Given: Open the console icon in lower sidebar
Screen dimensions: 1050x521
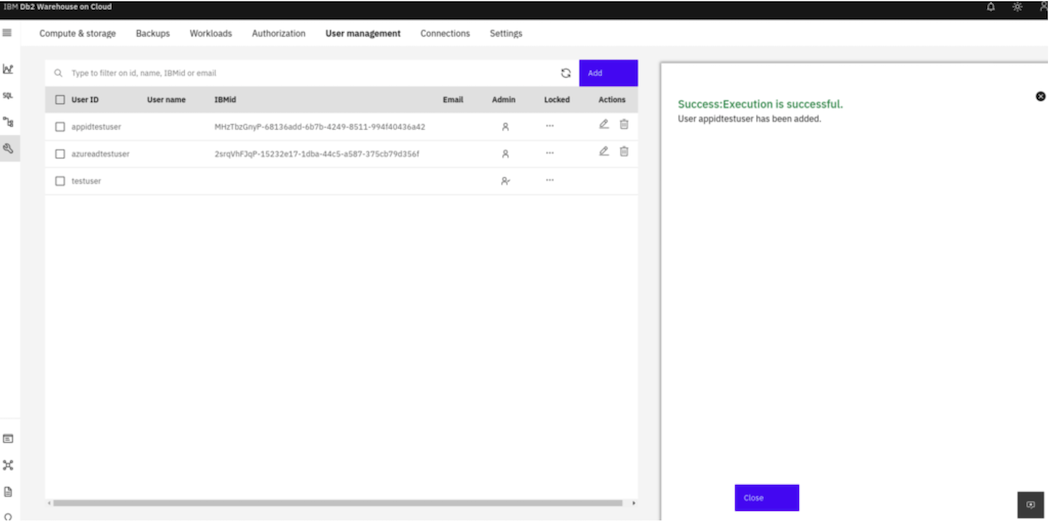Looking at the screenshot, I should [x=8, y=439].
